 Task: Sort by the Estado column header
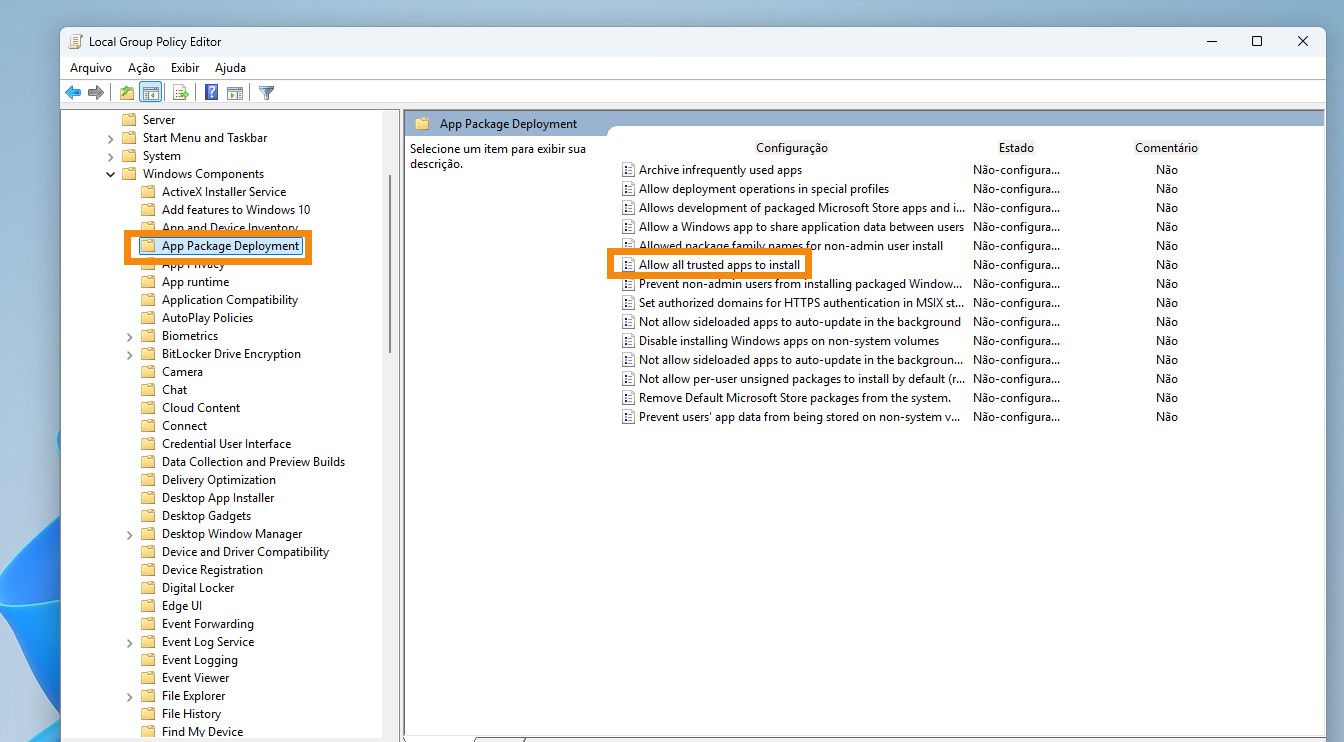point(1016,148)
